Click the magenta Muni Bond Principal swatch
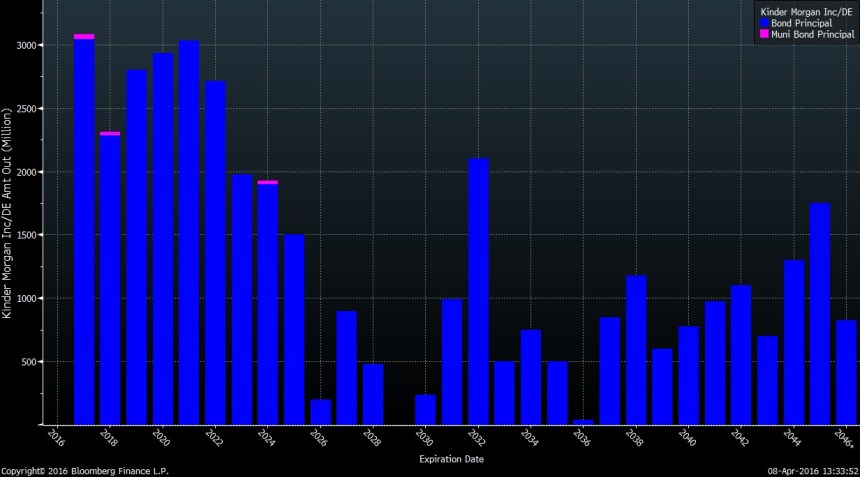 765,34
